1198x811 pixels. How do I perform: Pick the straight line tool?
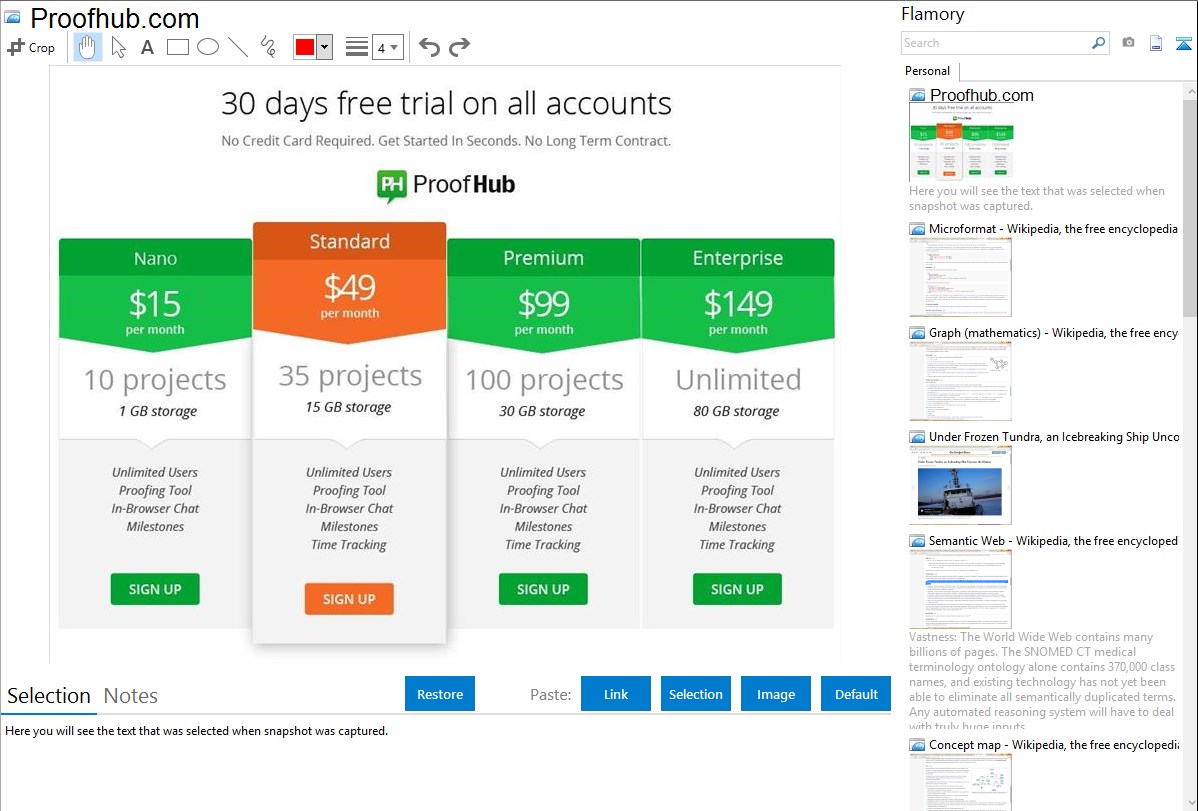point(238,47)
